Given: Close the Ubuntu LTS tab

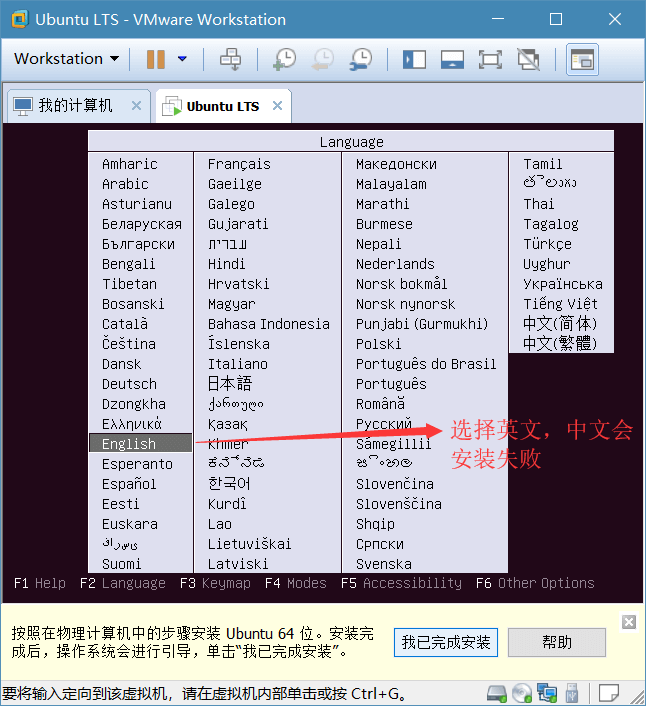Looking at the screenshot, I should click(277, 106).
